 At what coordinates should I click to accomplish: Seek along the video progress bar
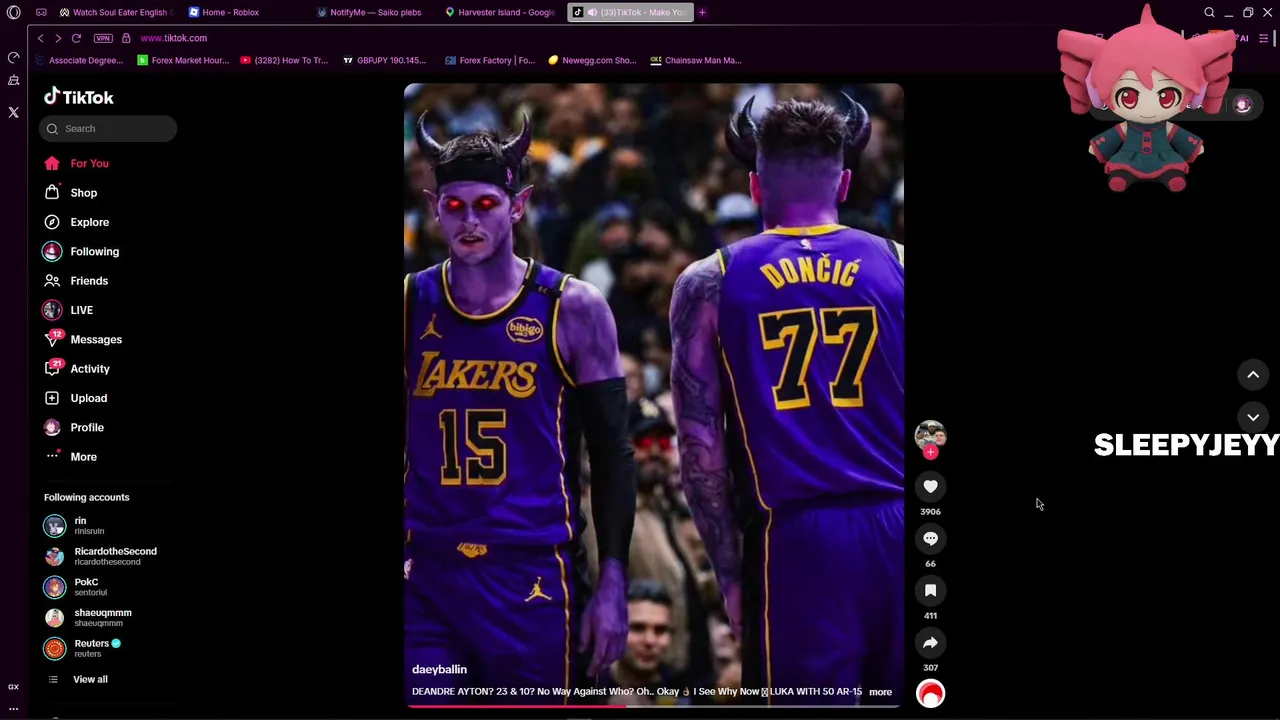[654, 706]
